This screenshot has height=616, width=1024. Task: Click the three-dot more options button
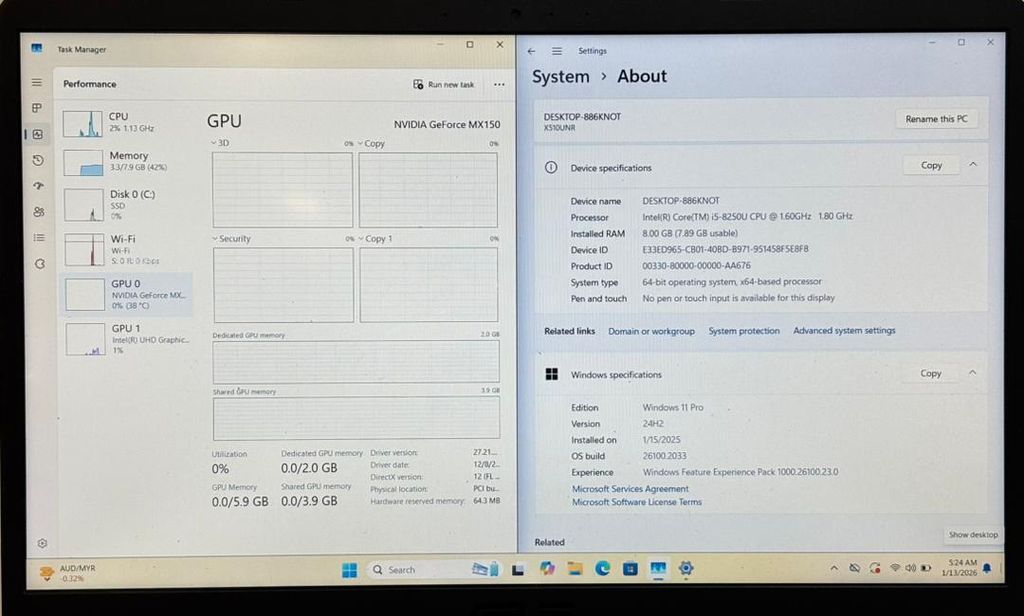tap(499, 85)
